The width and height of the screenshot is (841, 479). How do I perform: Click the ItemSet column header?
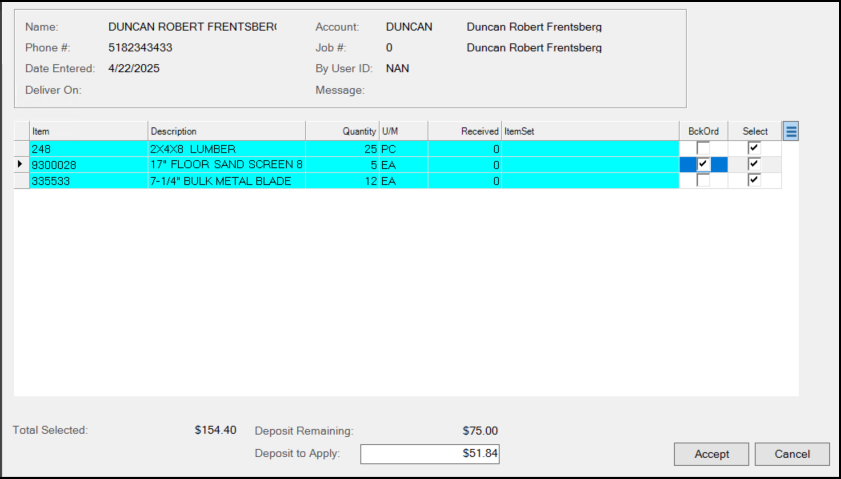point(590,131)
